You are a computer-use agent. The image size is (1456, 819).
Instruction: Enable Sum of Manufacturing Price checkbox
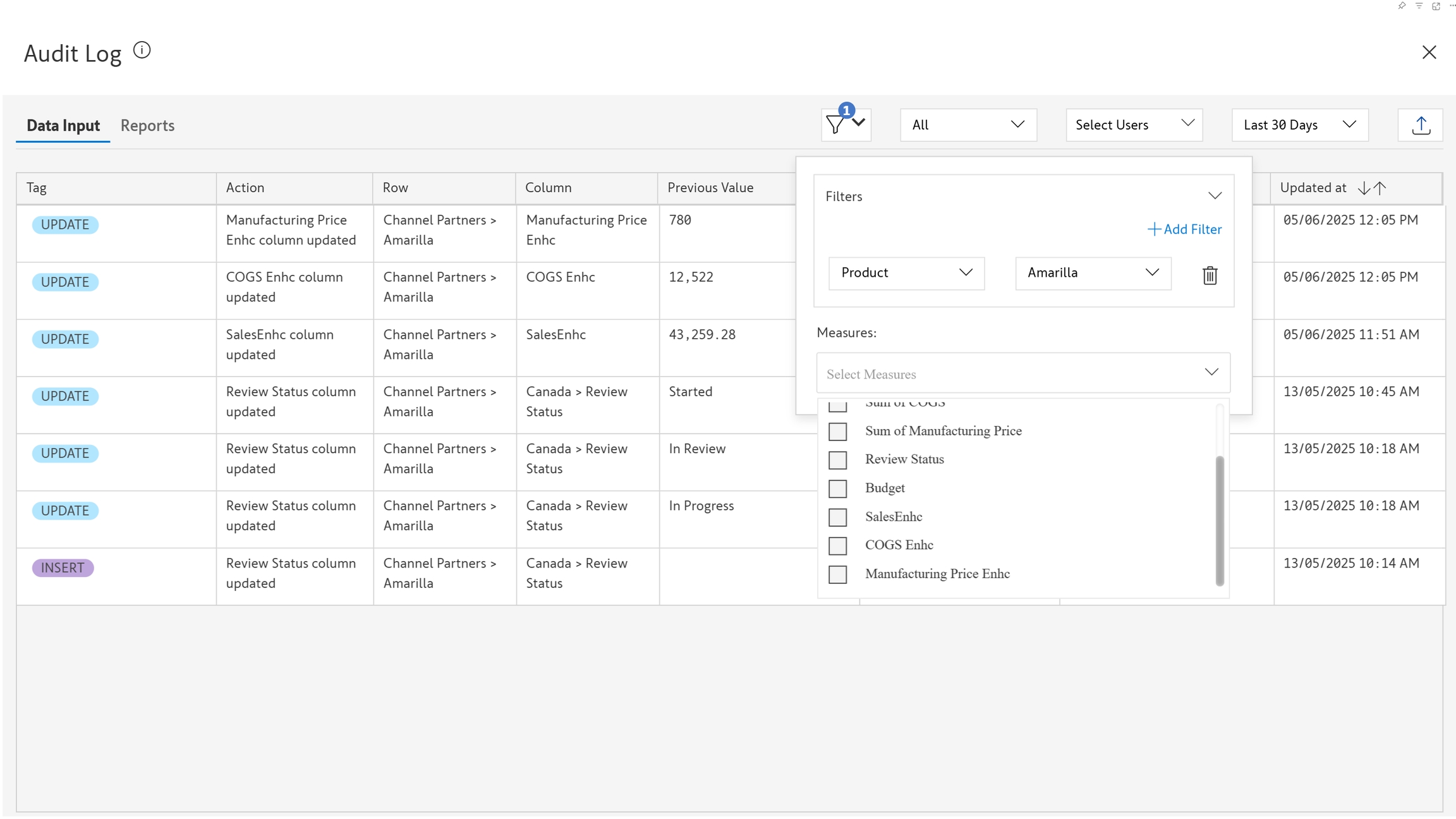[x=837, y=432]
